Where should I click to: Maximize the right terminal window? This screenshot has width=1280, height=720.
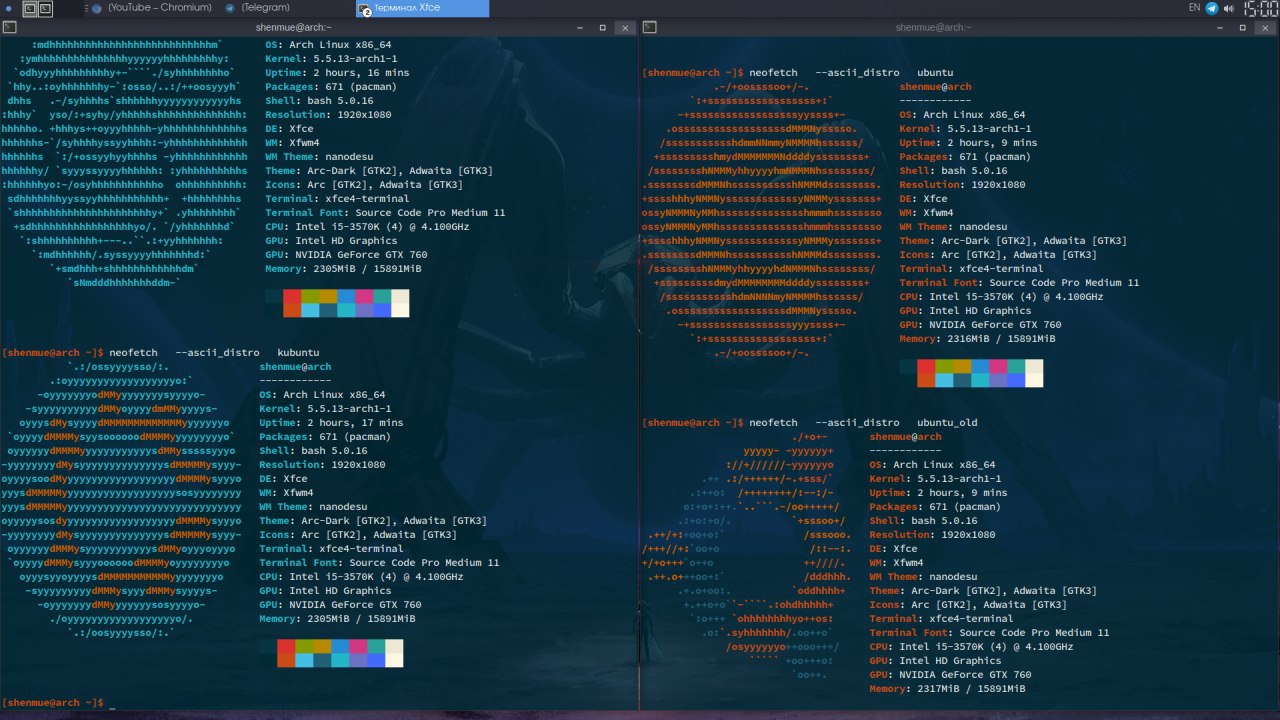coord(1242,27)
